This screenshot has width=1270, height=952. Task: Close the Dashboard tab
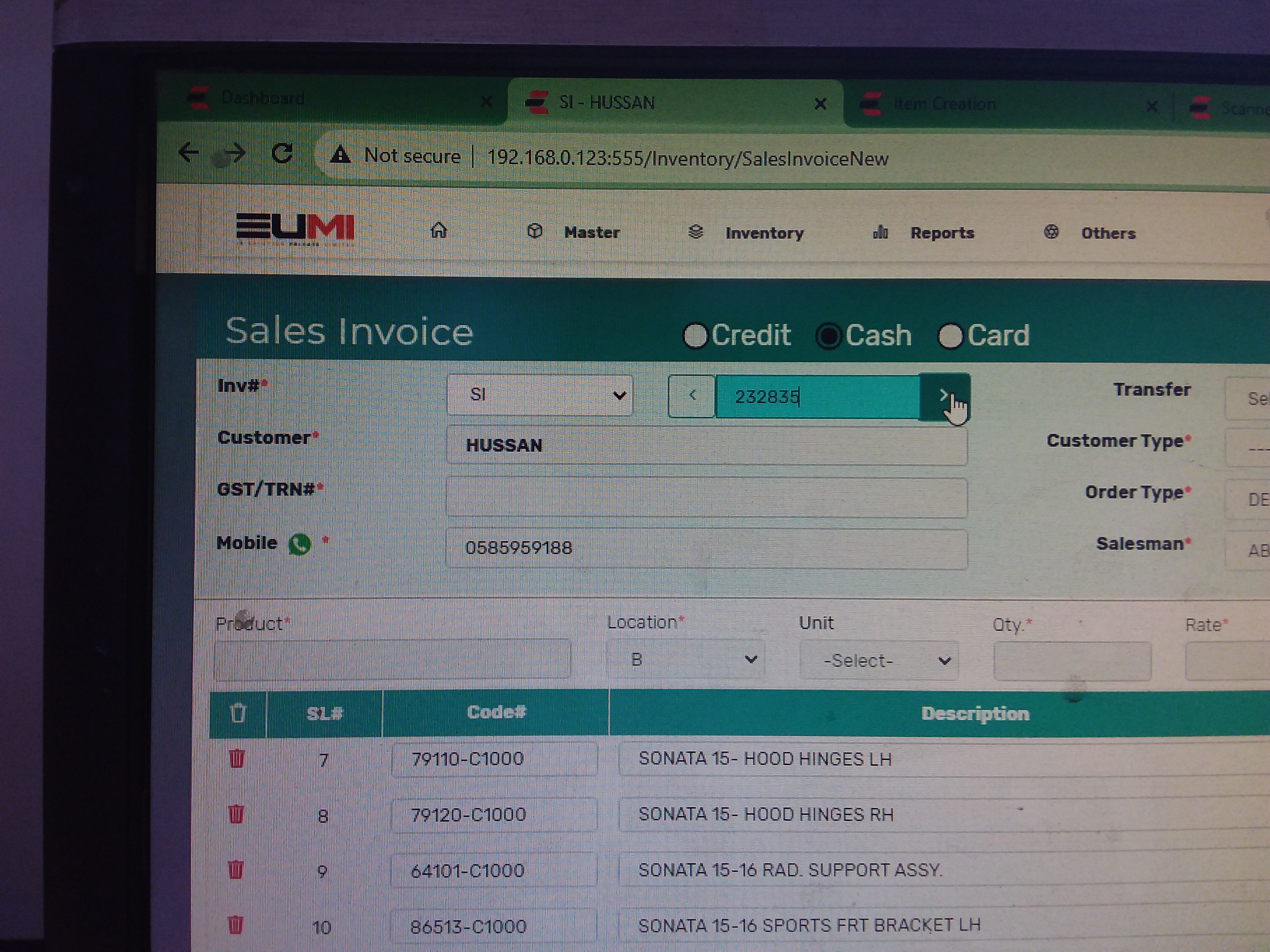pos(486,101)
